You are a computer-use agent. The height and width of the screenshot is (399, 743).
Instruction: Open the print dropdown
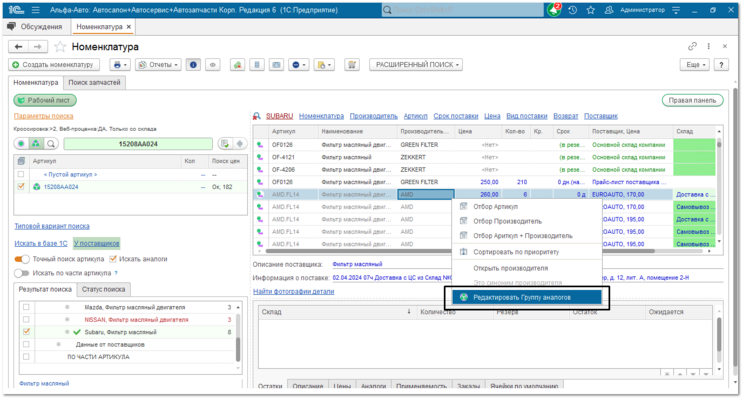(120, 64)
